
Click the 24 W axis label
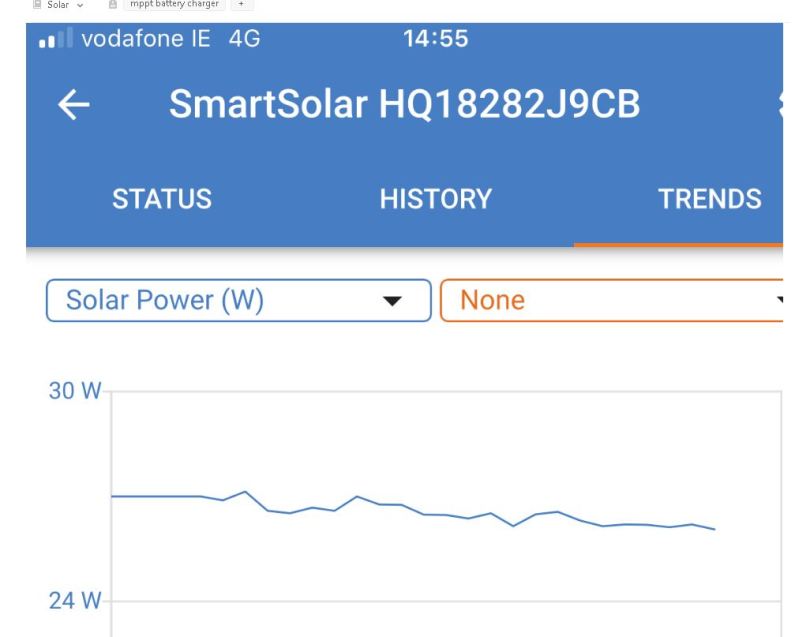pyautogui.click(x=75, y=601)
